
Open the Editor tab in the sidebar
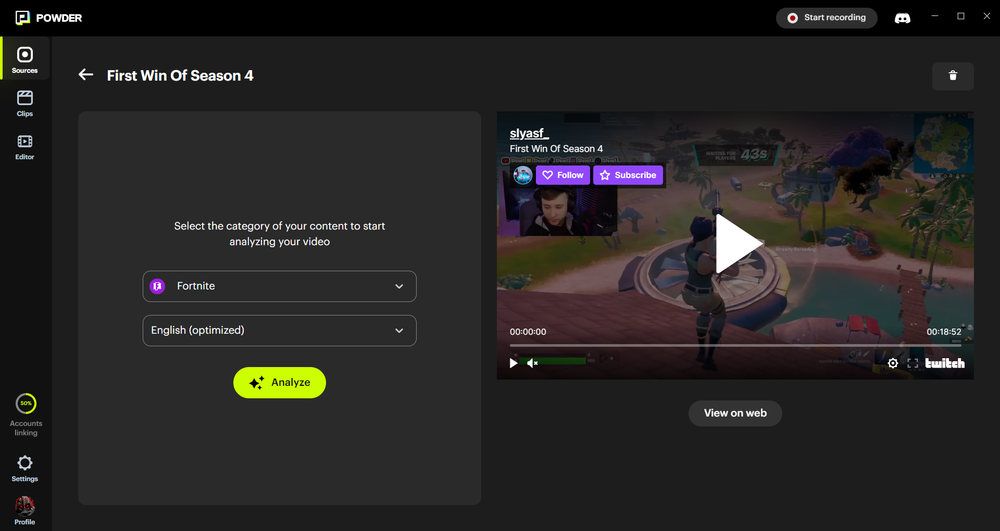click(25, 147)
